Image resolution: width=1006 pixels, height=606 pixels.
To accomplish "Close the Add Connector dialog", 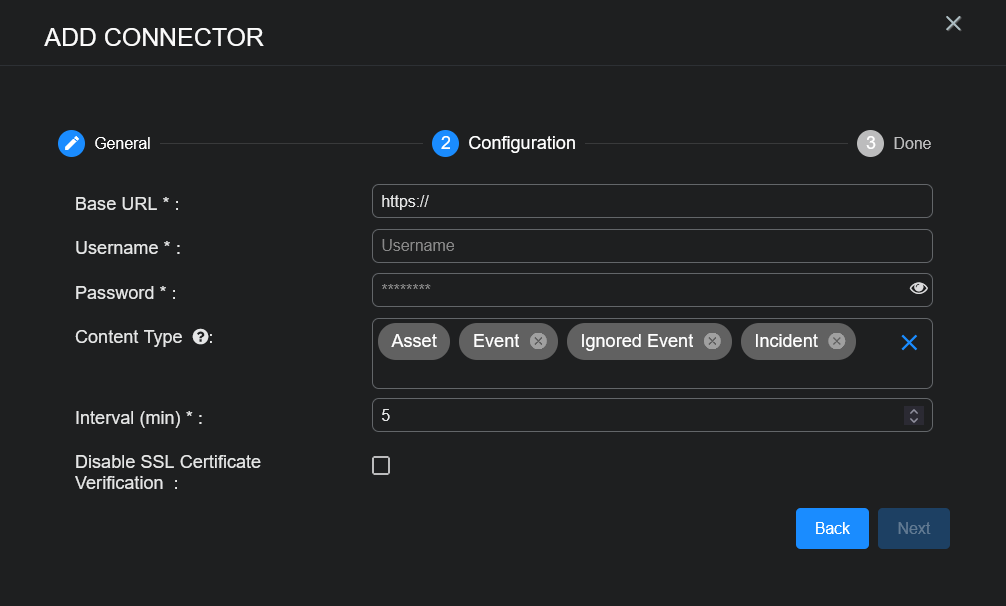I will click(953, 23).
